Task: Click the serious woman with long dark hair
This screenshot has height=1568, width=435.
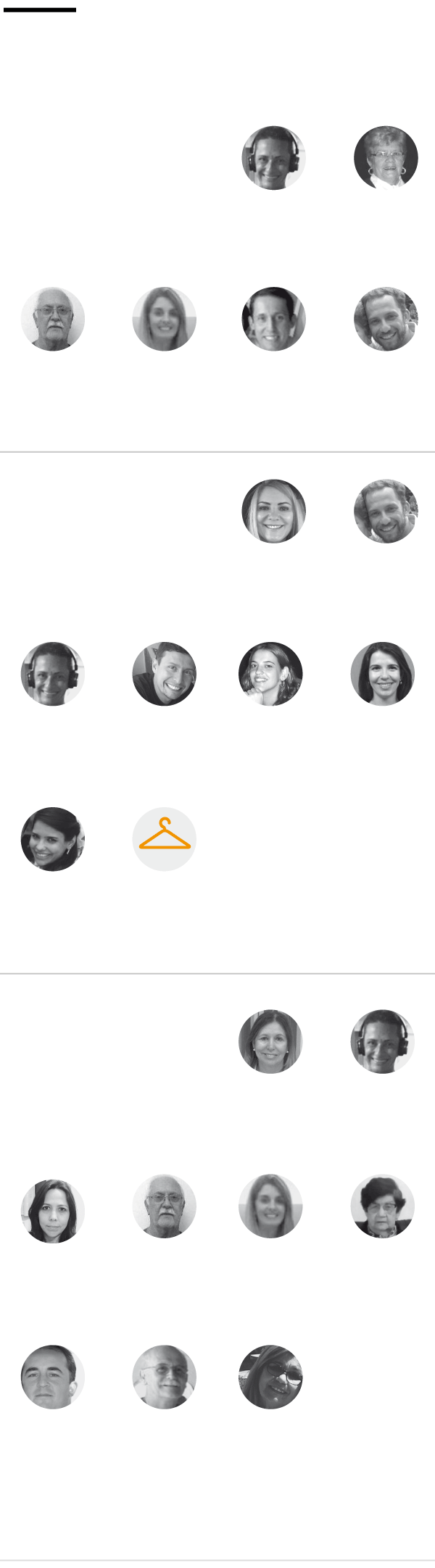Action: tap(53, 1212)
